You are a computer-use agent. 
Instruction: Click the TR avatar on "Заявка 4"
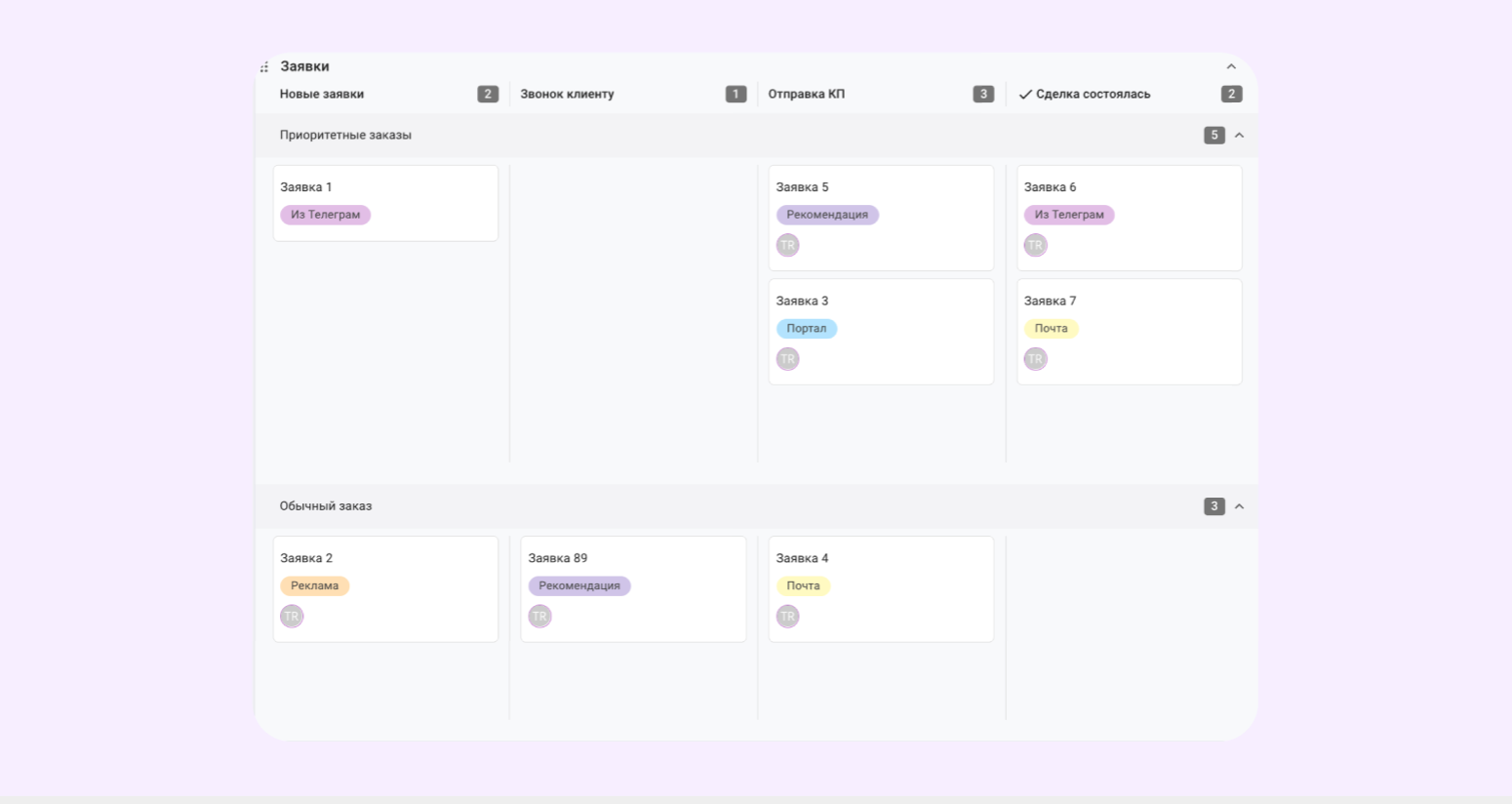tap(787, 616)
